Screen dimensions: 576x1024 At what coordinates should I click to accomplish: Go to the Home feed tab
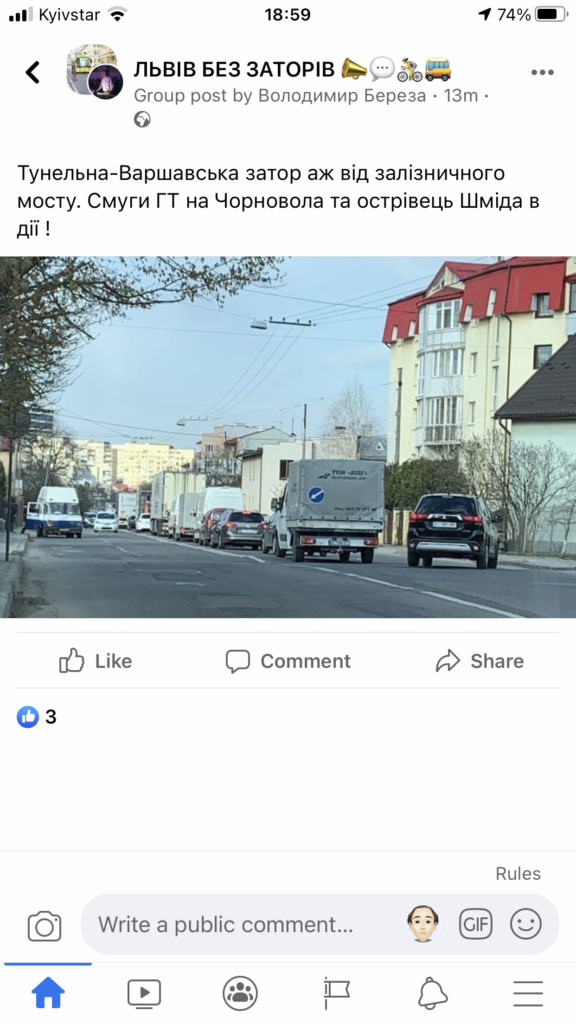[x=48, y=994]
